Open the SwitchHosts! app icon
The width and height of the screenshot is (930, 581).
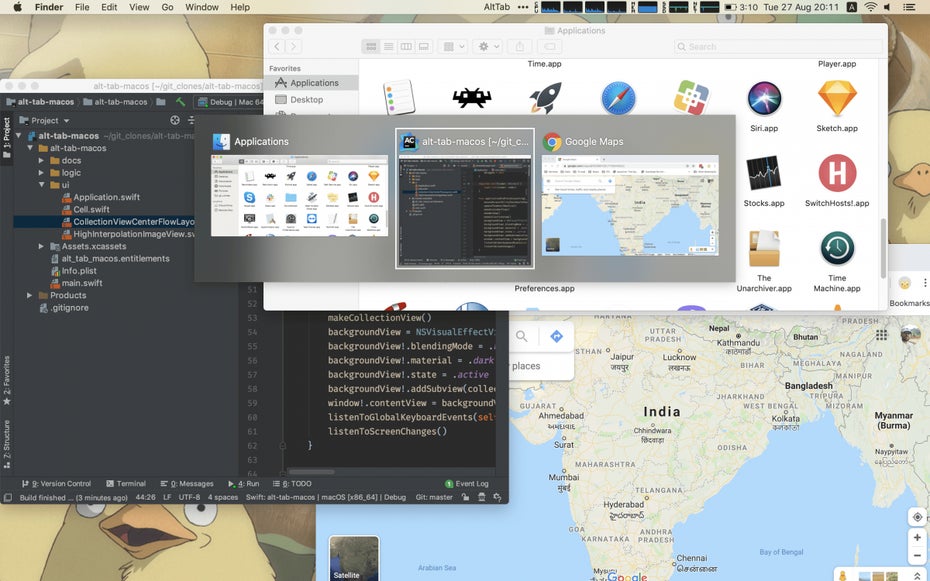pyautogui.click(x=837, y=173)
